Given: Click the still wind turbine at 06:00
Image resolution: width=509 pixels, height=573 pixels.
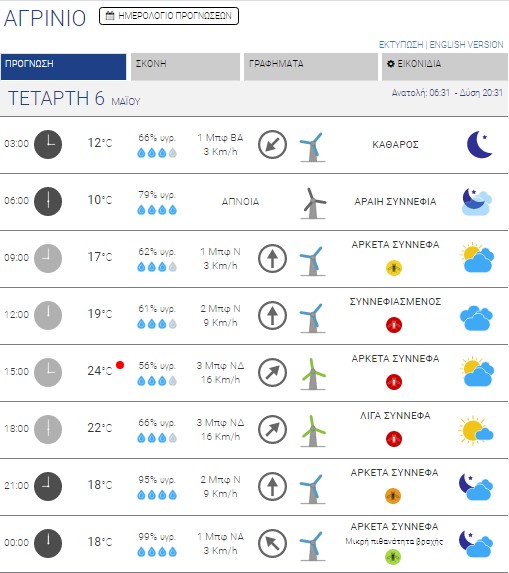Looking at the screenshot, I should (x=313, y=203).
